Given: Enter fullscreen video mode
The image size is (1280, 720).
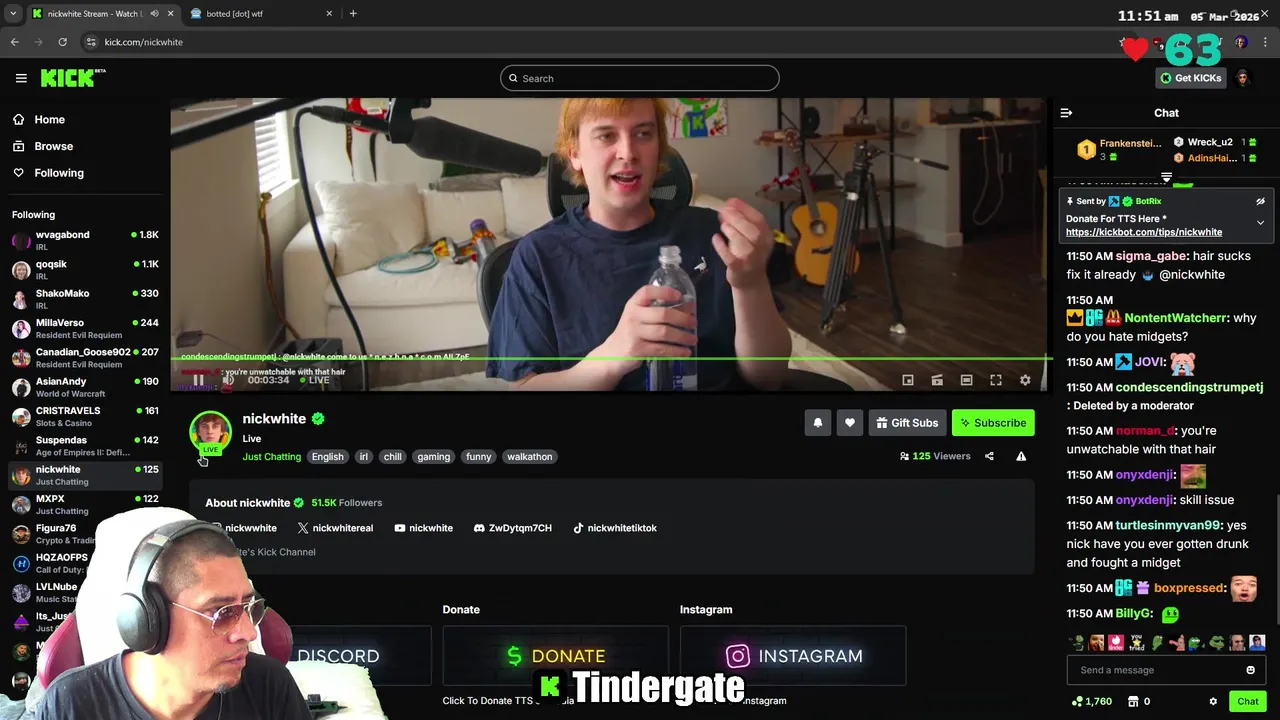Looking at the screenshot, I should click(996, 380).
